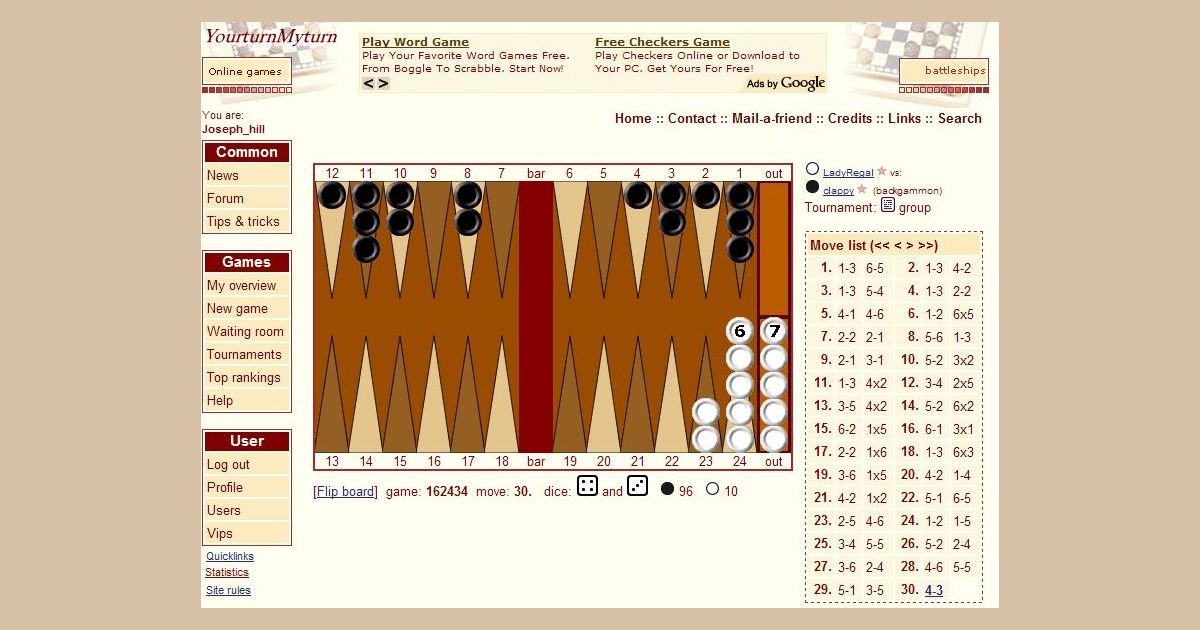
Task: Select the black checker on point 4
Action: (x=638, y=195)
